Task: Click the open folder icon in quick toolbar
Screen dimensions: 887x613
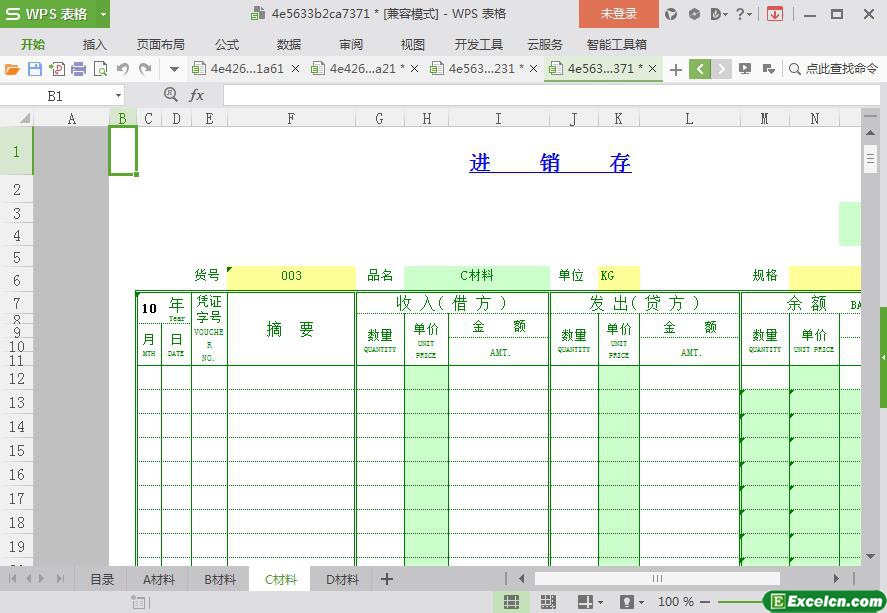Action: 12,69
